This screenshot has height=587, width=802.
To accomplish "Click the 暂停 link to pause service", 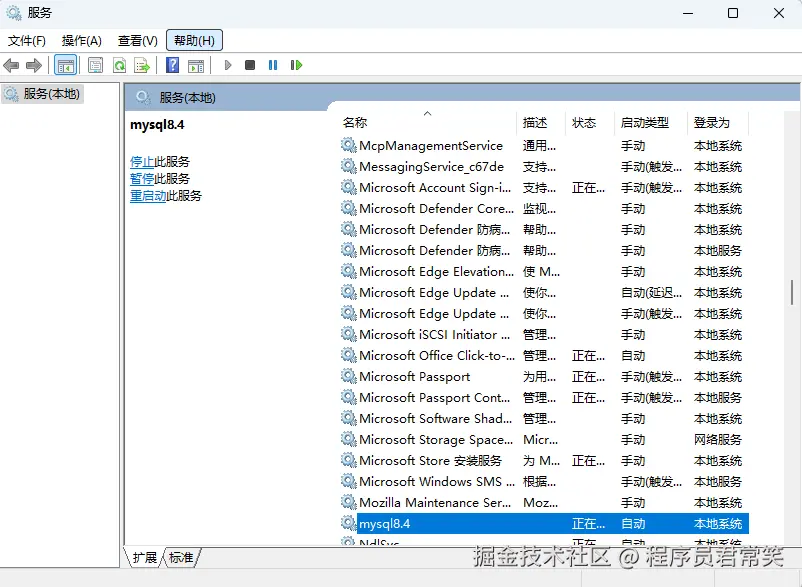I will tap(142, 178).
